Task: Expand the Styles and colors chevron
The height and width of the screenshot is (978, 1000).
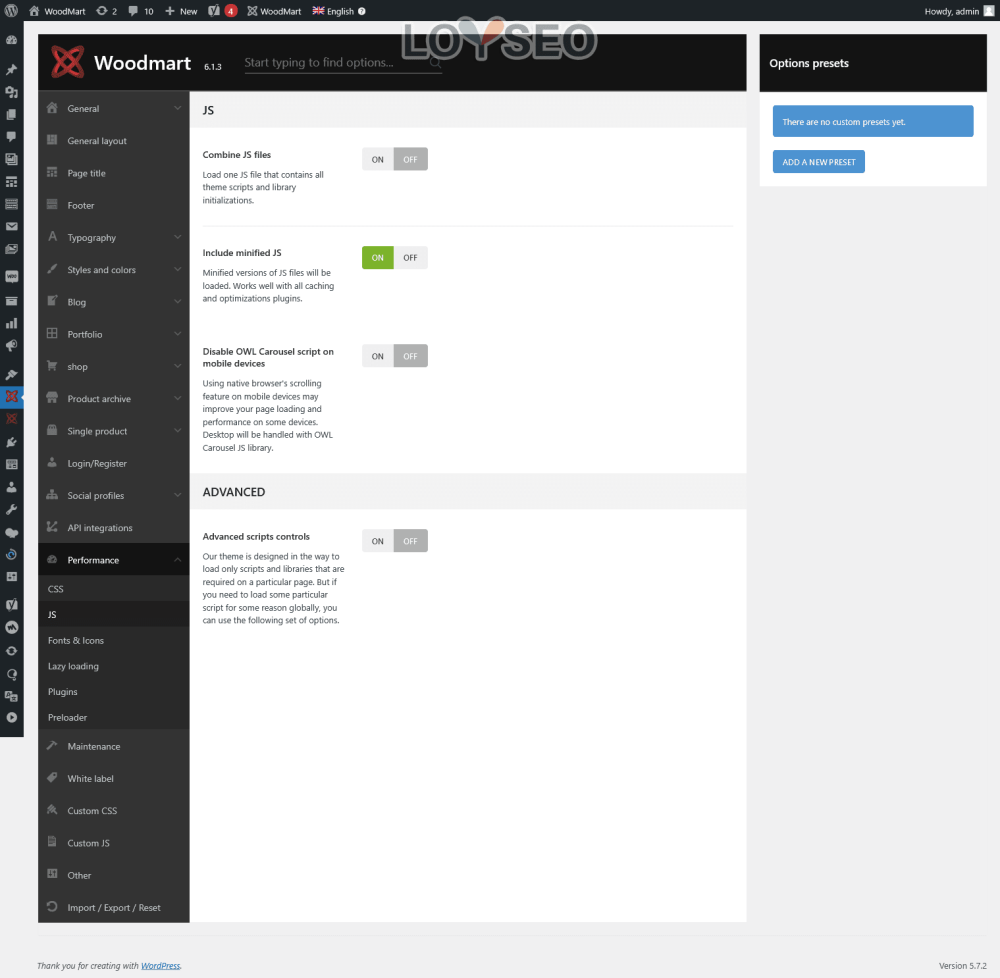Action: click(x=177, y=270)
